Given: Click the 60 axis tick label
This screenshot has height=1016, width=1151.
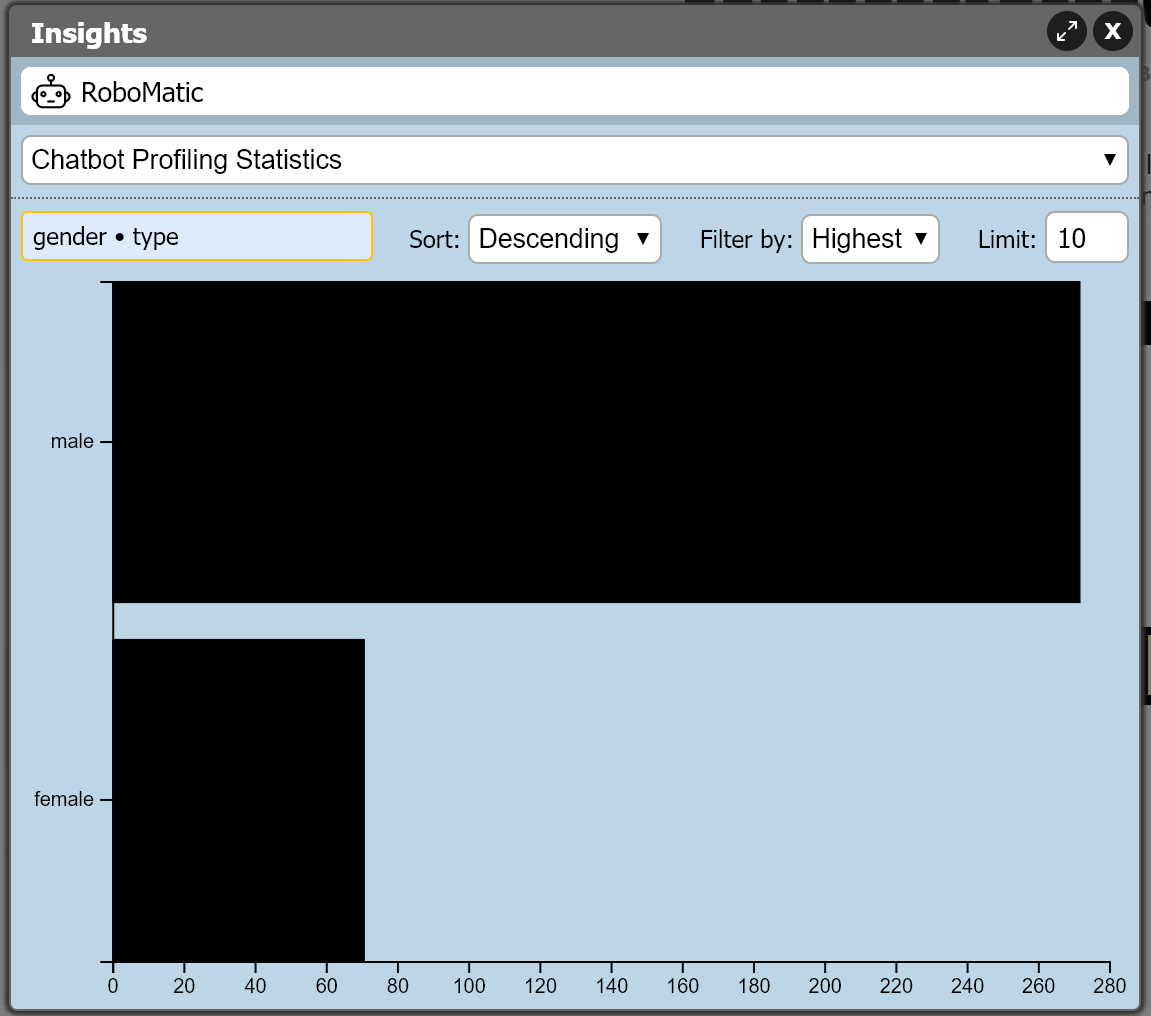Looking at the screenshot, I should [327, 986].
